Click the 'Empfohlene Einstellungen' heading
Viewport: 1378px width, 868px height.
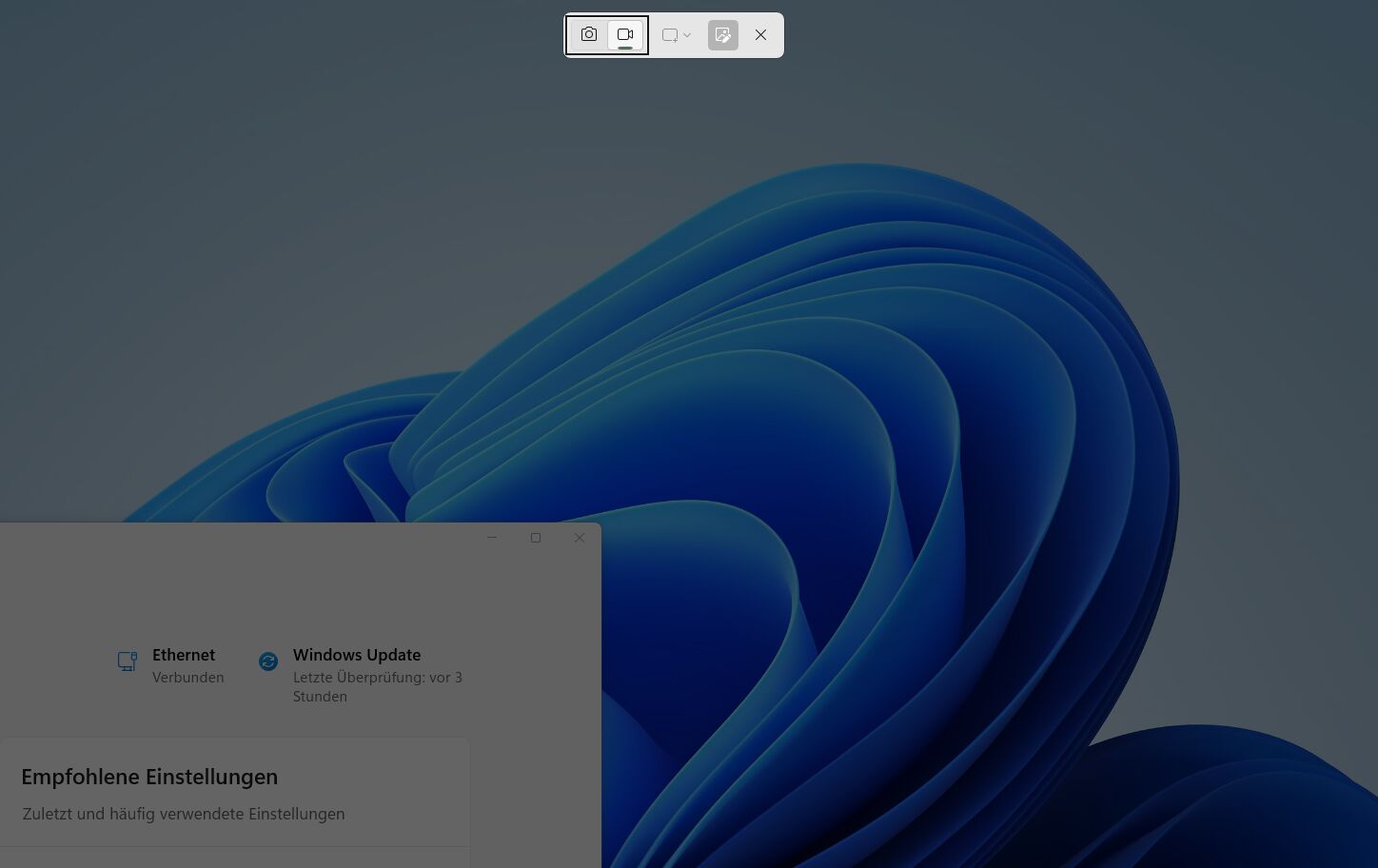[x=149, y=777]
